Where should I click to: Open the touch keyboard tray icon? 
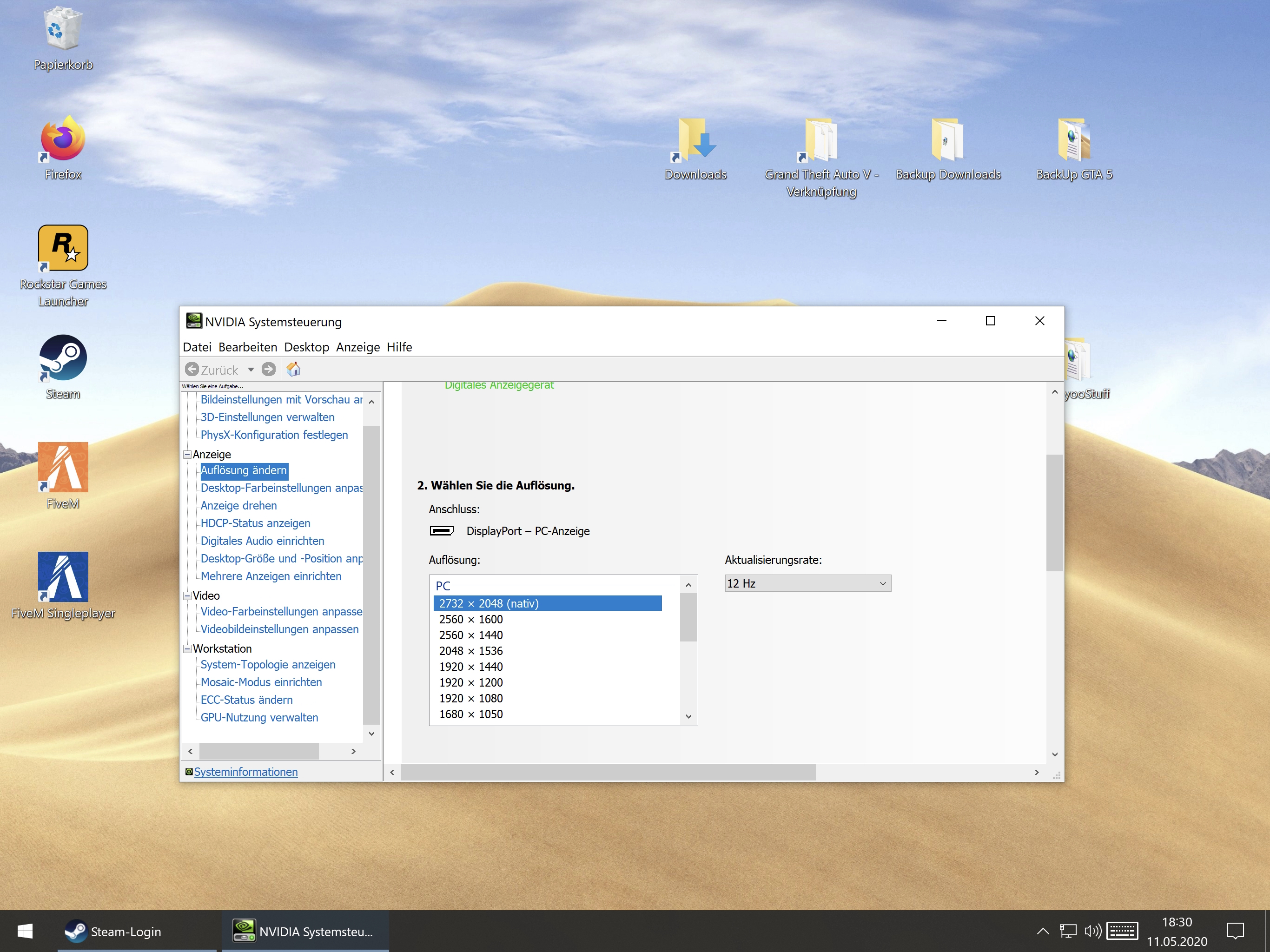click(1122, 931)
